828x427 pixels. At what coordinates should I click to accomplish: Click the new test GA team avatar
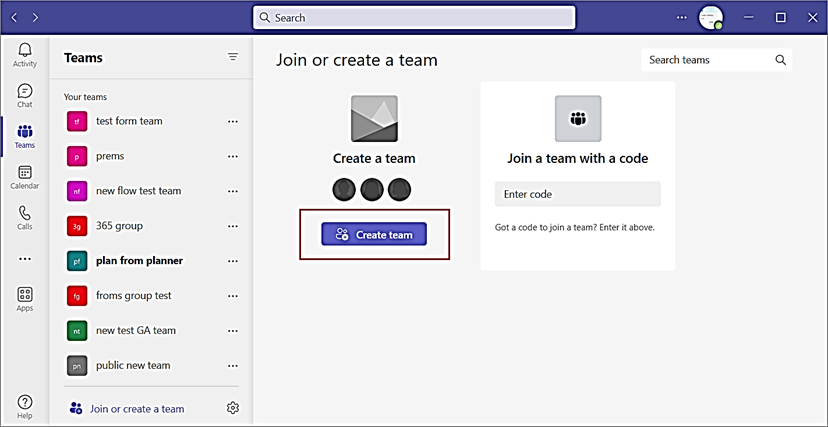(x=77, y=330)
